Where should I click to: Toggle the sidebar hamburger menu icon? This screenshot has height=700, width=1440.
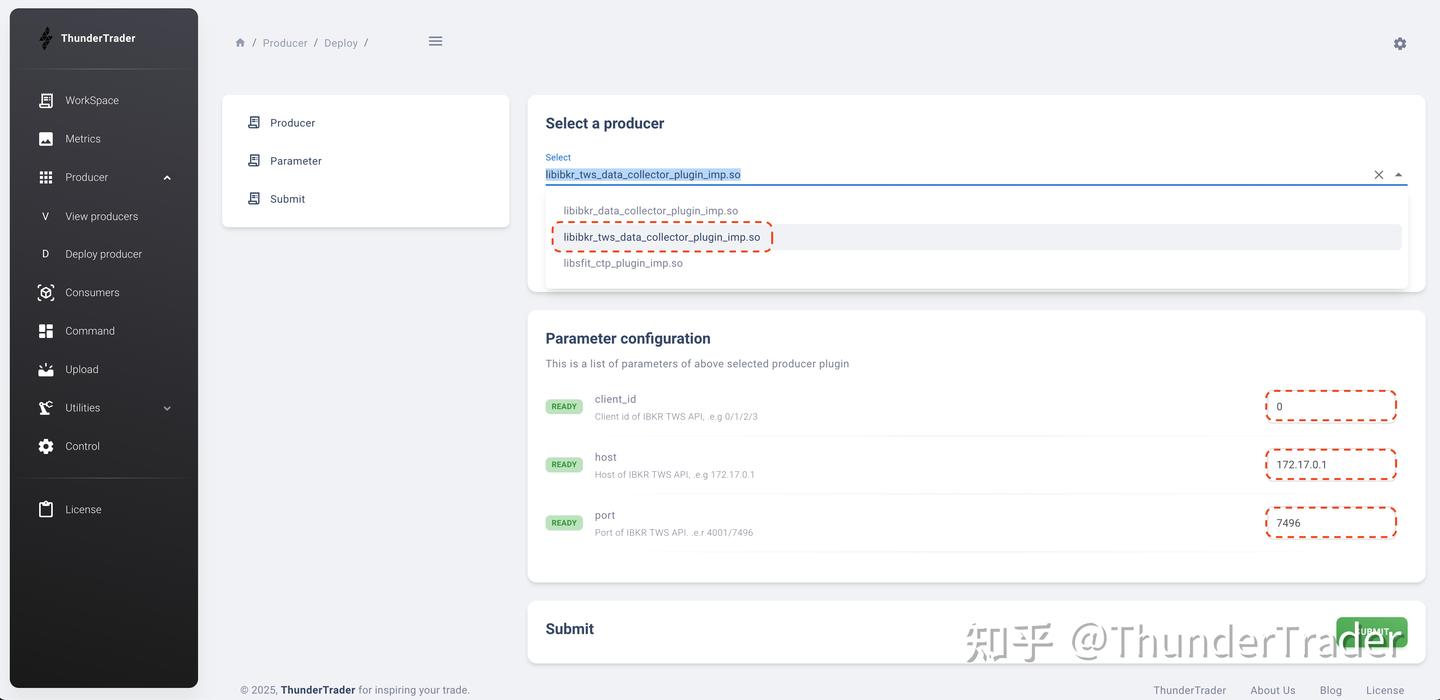(x=435, y=41)
